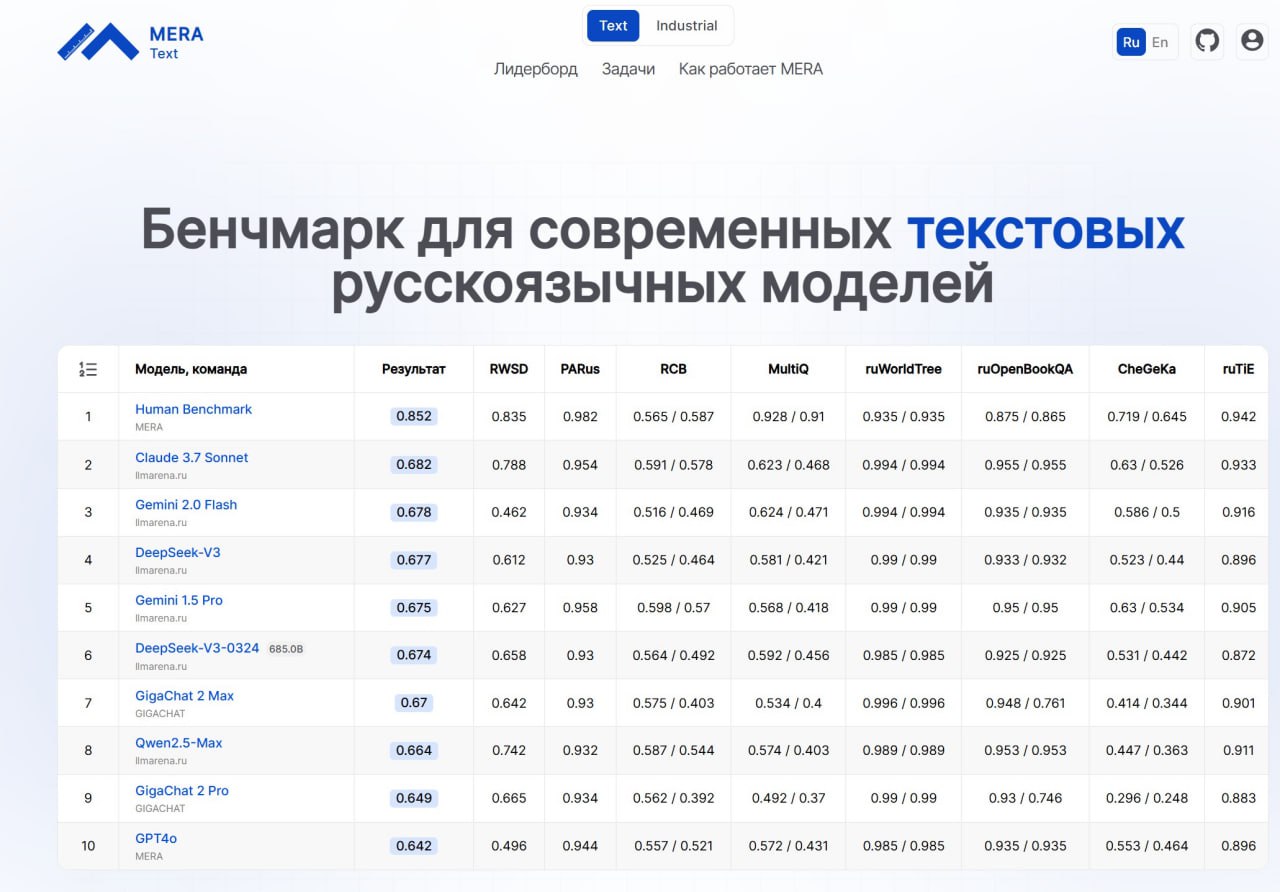The width and height of the screenshot is (1280, 892).
Task: Click ruTiE value 0.872
Action: point(1238,655)
